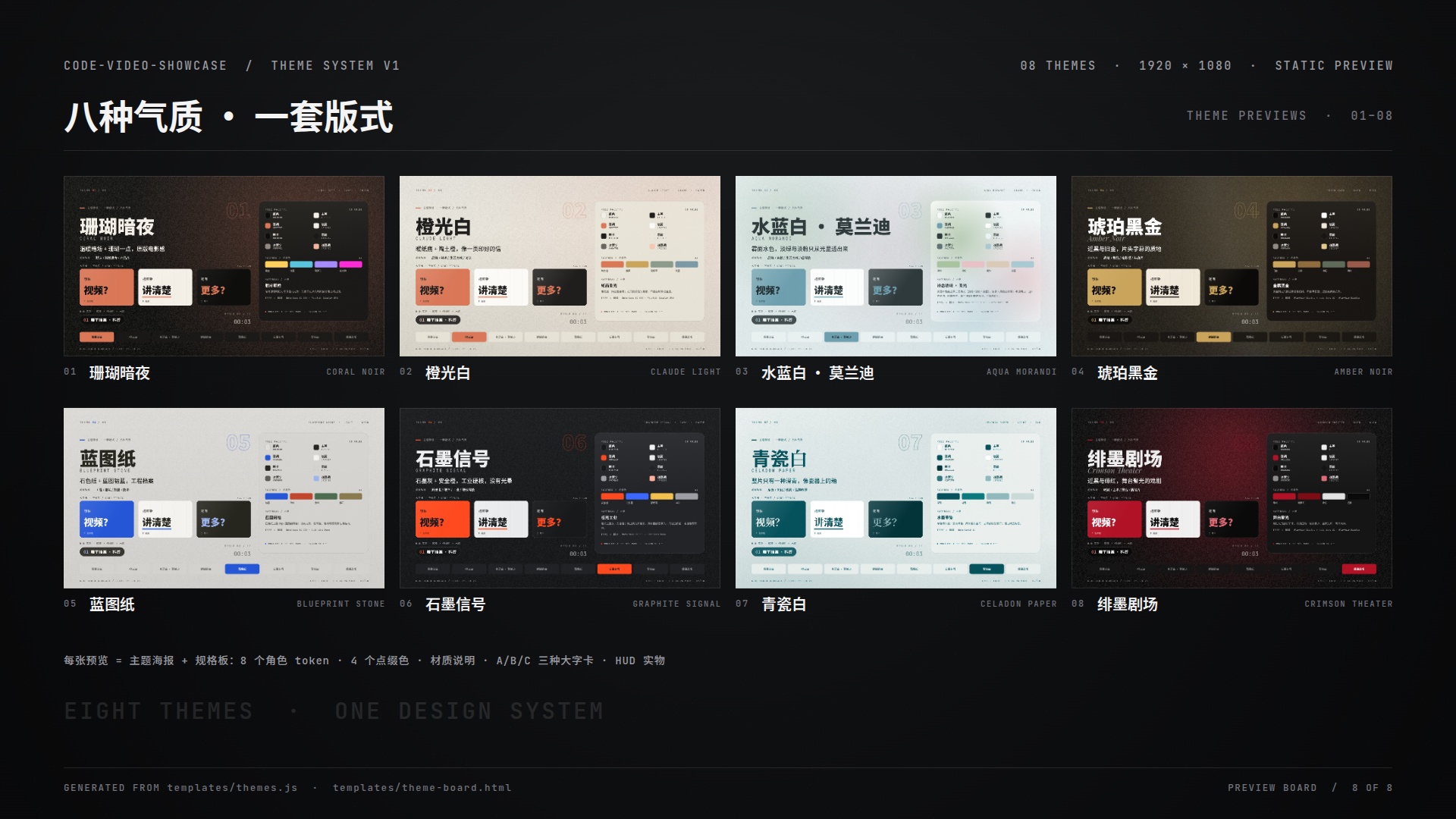Click the 琥珀黑金 caption under thumbnail 04
Screen dimensions: 1456x819
(1128, 373)
